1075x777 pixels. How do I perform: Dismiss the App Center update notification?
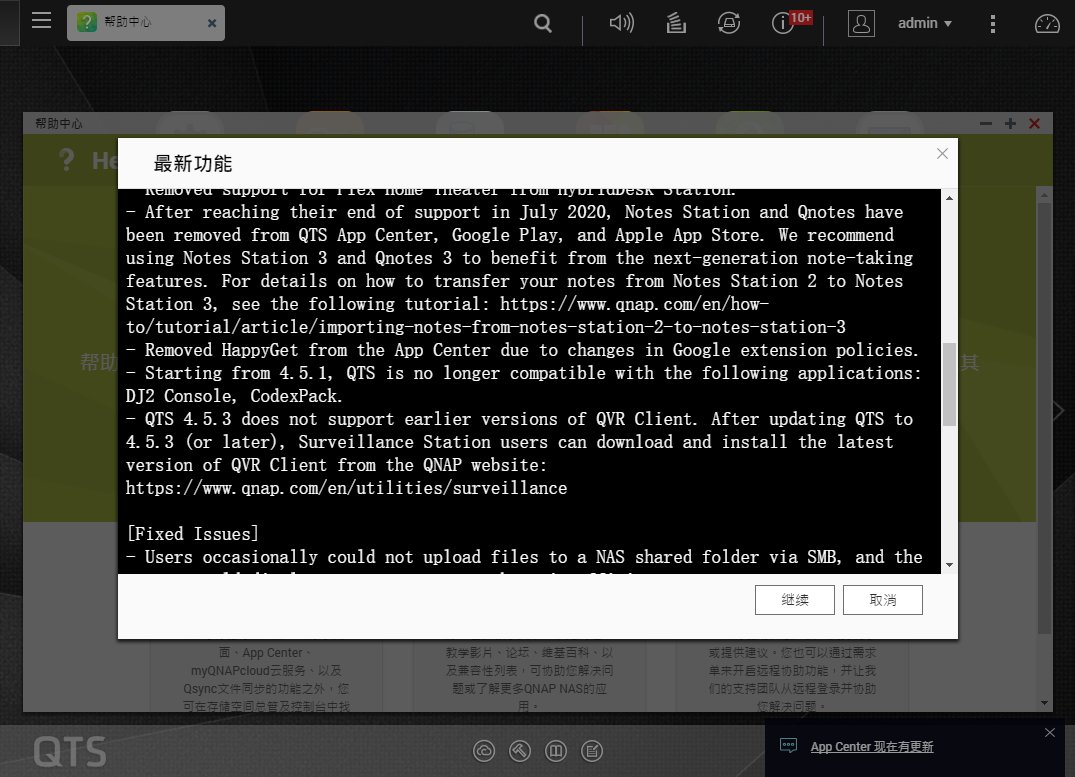click(1050, 732)
